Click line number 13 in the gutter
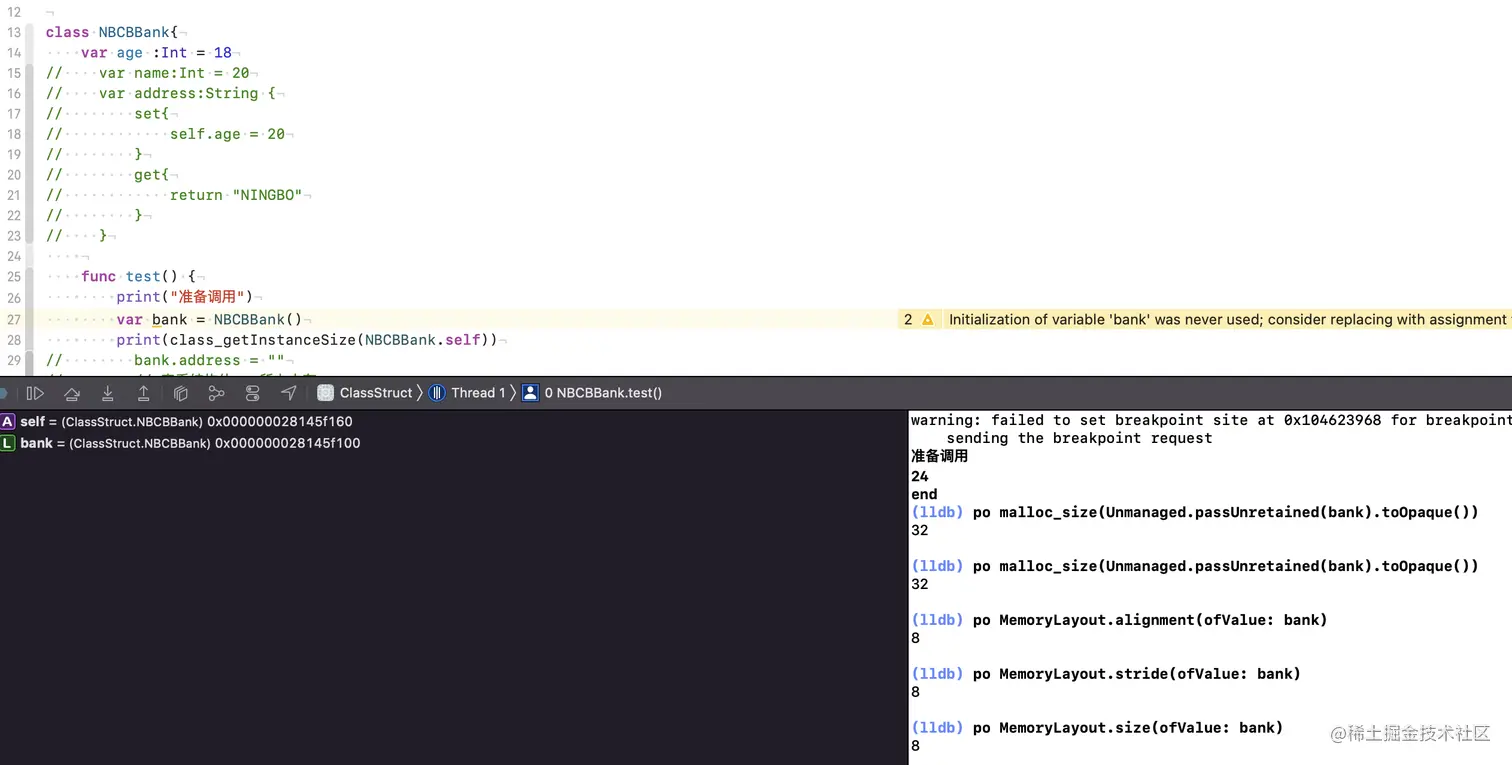1512x765 pixels. click(13, 32)
